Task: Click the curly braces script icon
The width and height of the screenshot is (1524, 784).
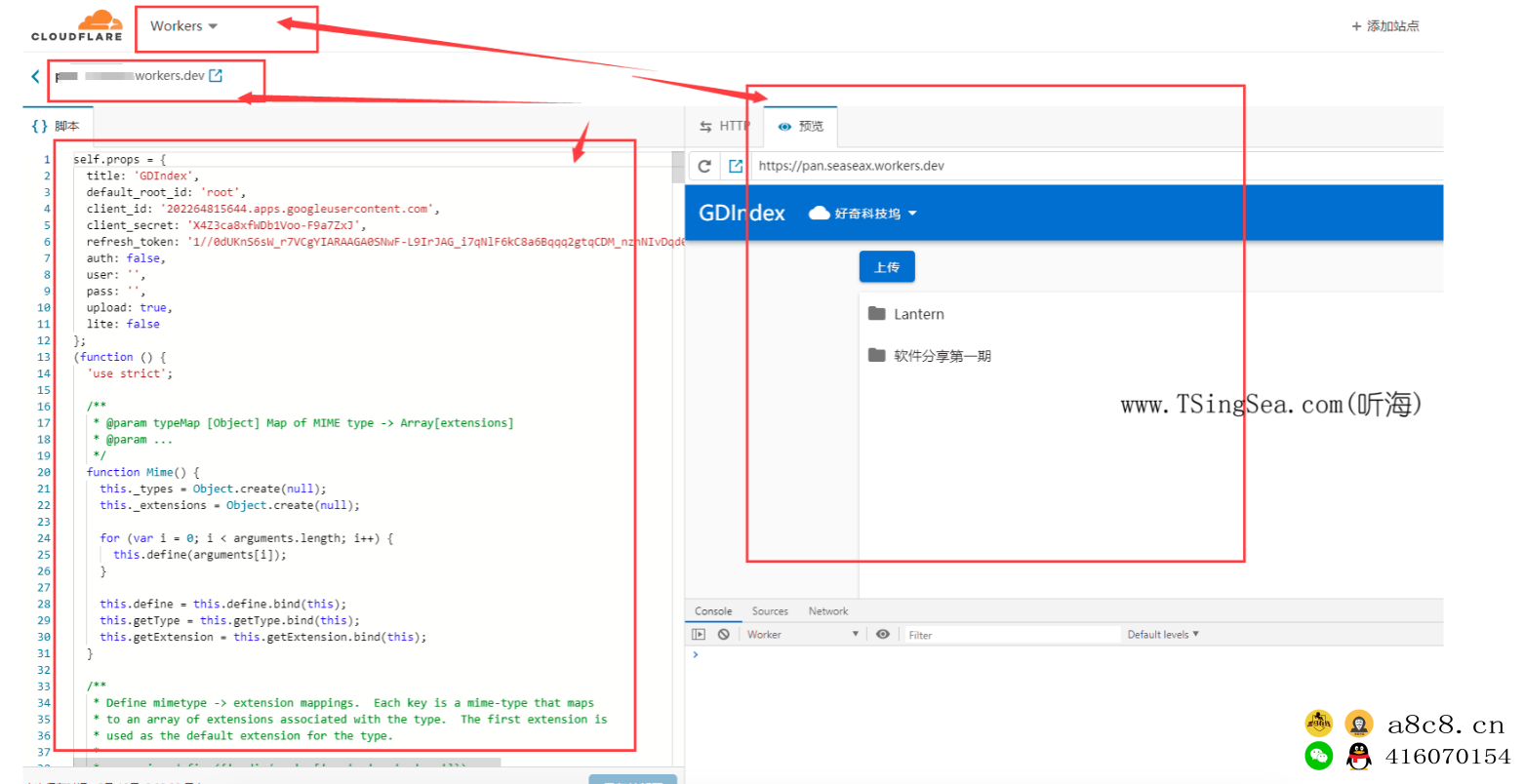Action: (39, 126)
